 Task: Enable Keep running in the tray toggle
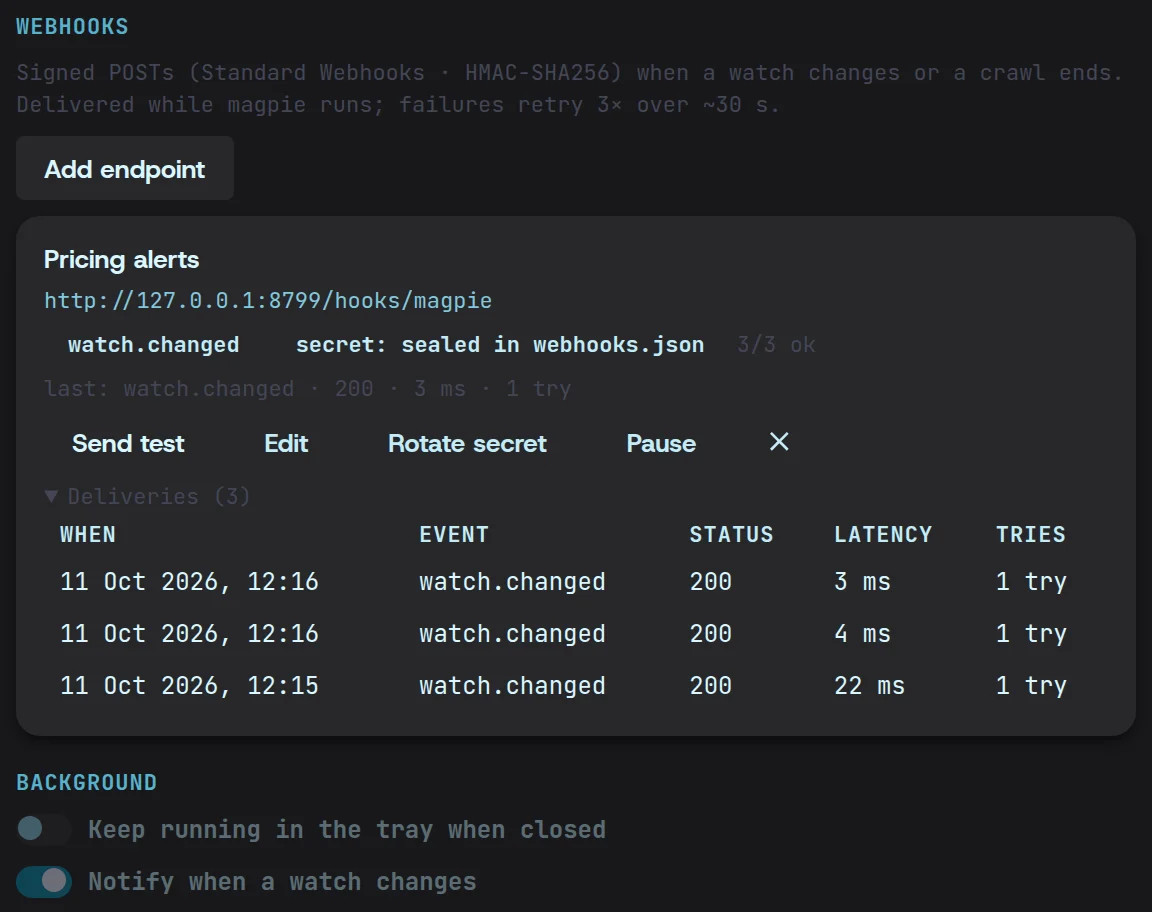point(43,829)
